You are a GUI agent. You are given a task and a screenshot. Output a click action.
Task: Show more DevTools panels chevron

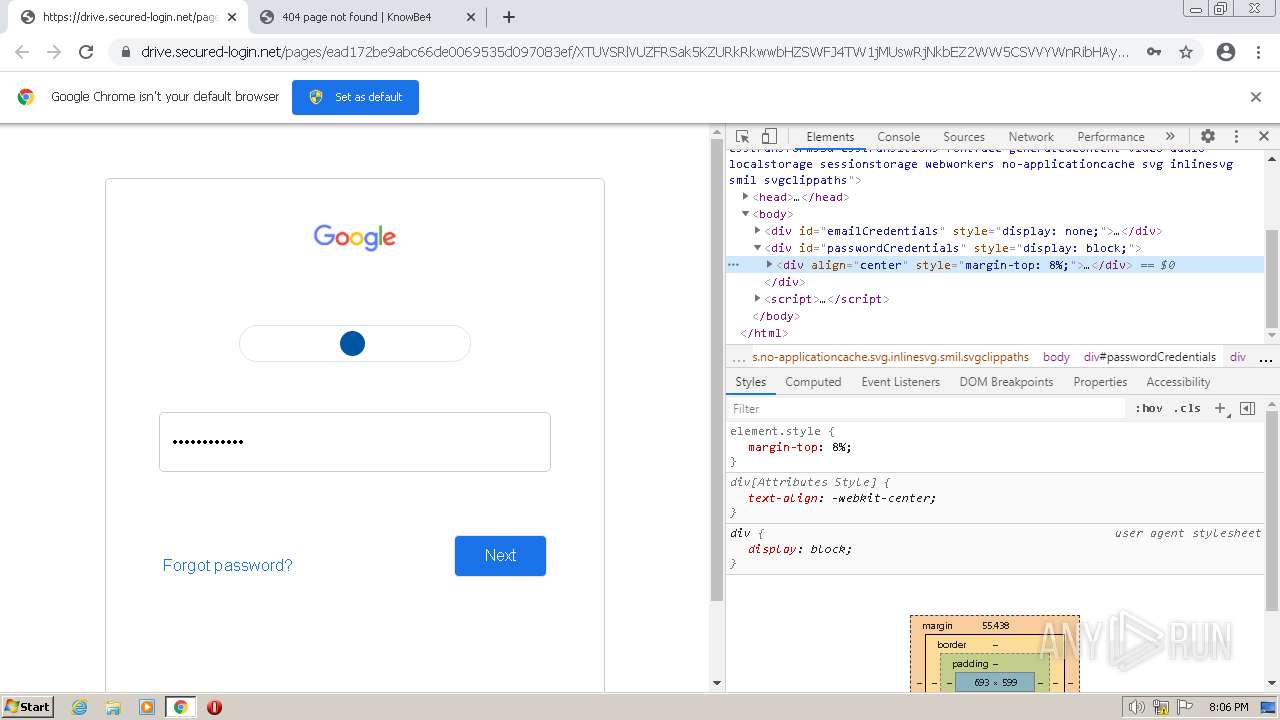coord(1170,136)
